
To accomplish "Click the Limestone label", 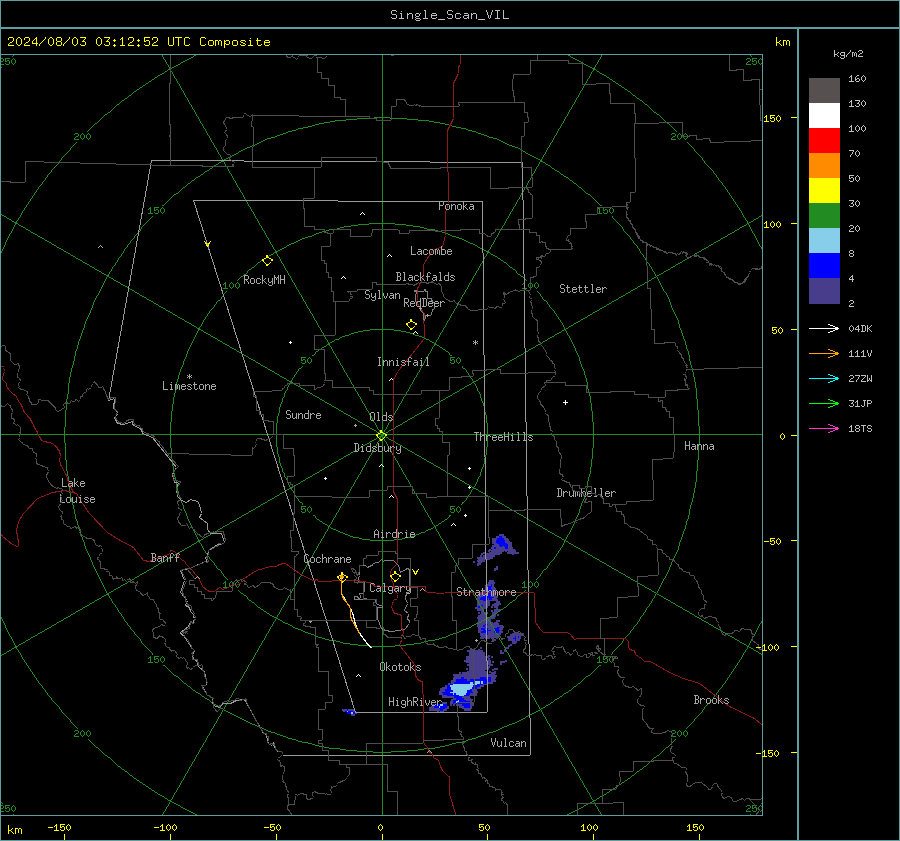I will (x=189, y=386).
